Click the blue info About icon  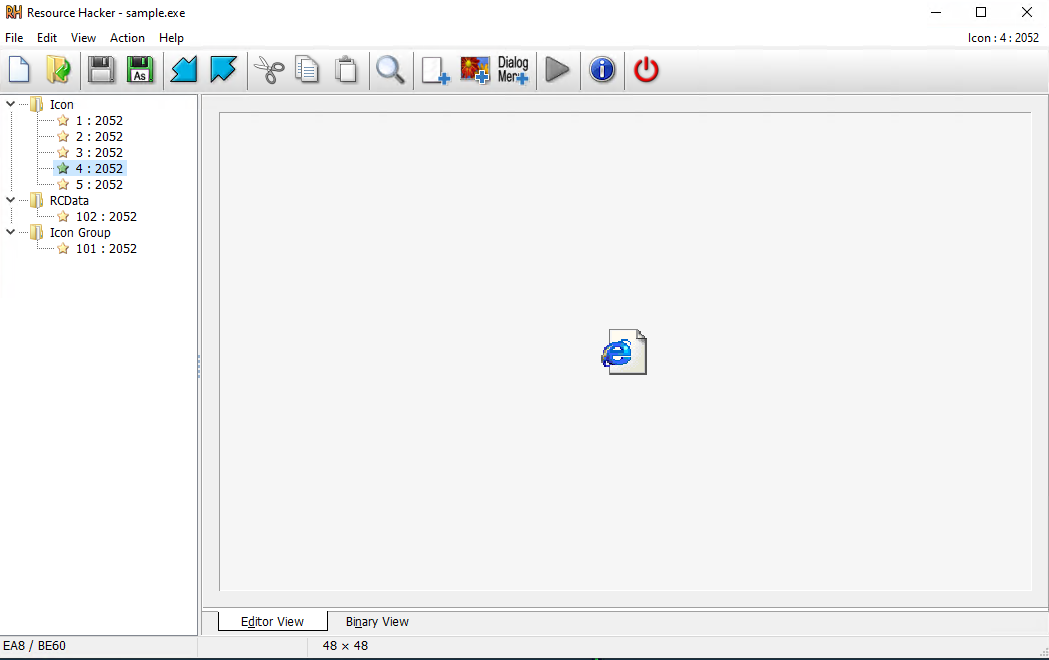click(602, 70)
